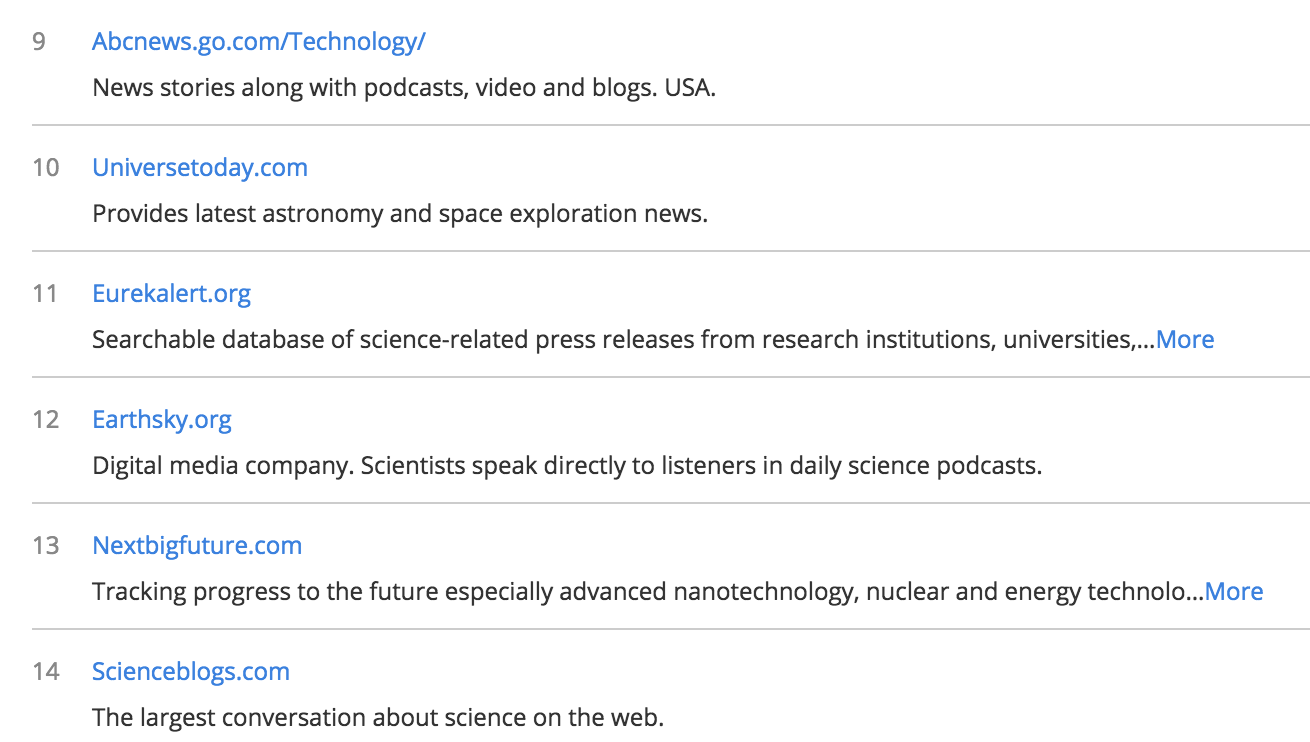Open the Universetoday.com link
Screen dimensions: 1310x742
coord(199,167)
